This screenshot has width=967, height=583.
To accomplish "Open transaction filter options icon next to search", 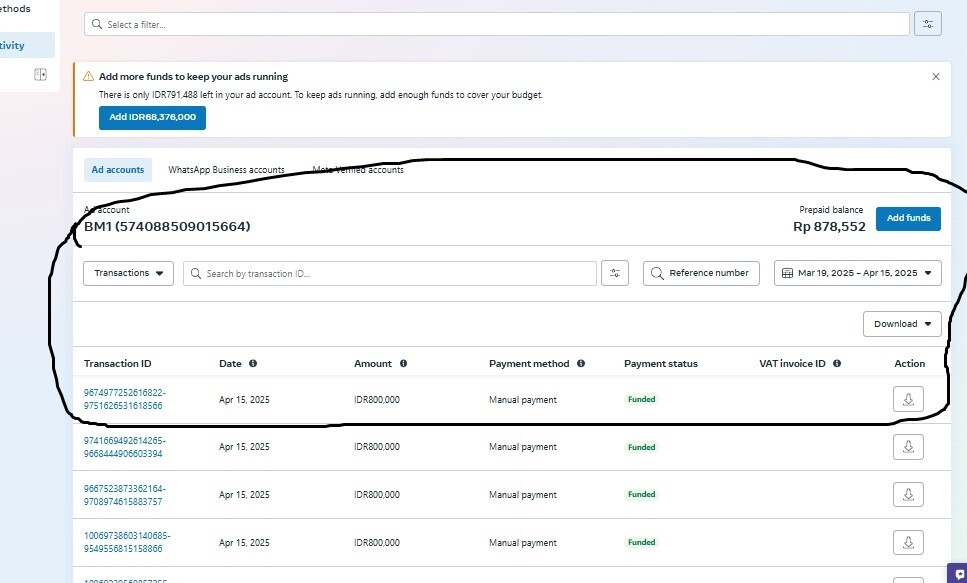I will [x=615, y=273].
